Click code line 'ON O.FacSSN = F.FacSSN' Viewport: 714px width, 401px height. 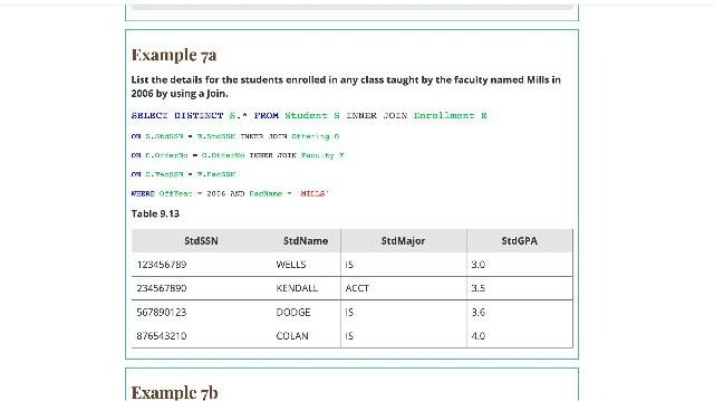click(x=184, y=174)
